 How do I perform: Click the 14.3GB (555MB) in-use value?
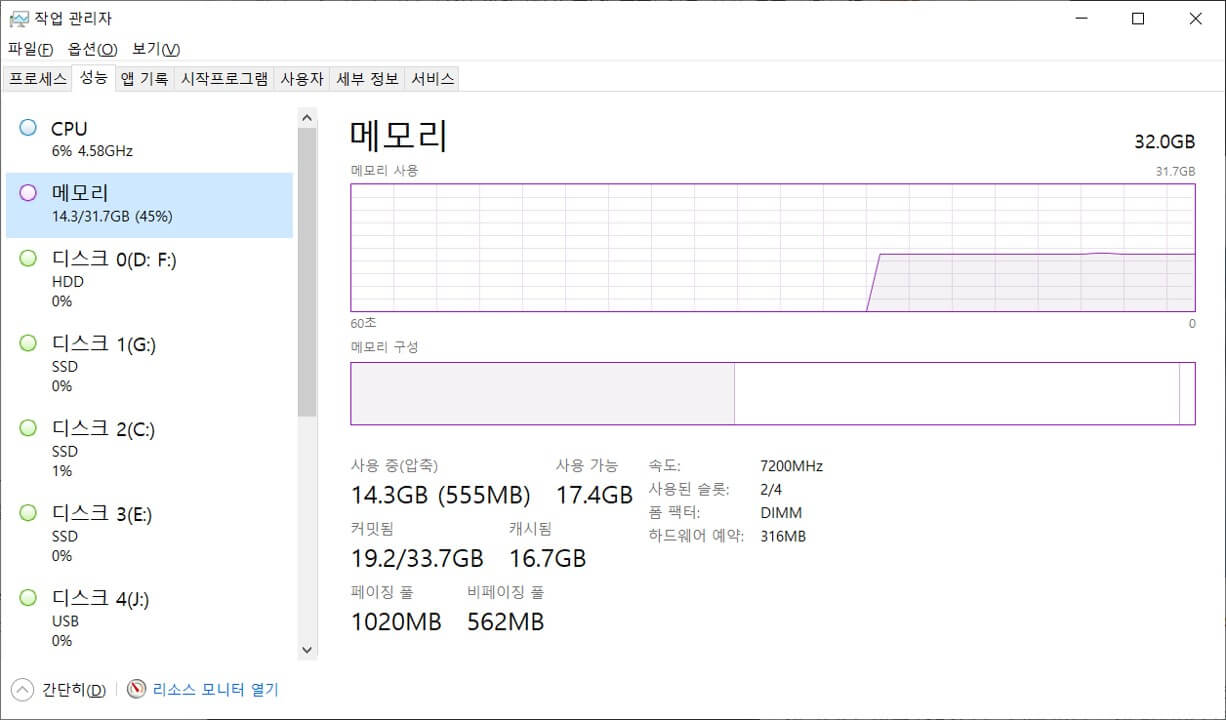[x=440, y=495]
